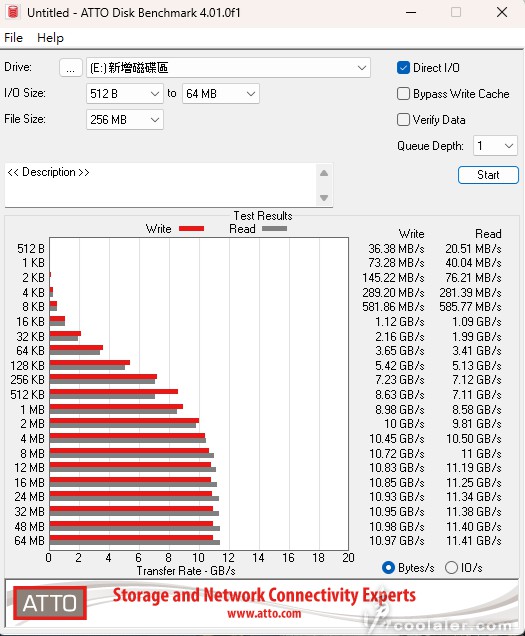Click the 64 MB read result 11.41 GB/s
The width and height of the screenshot is (525, 636).
click(473, 541)
